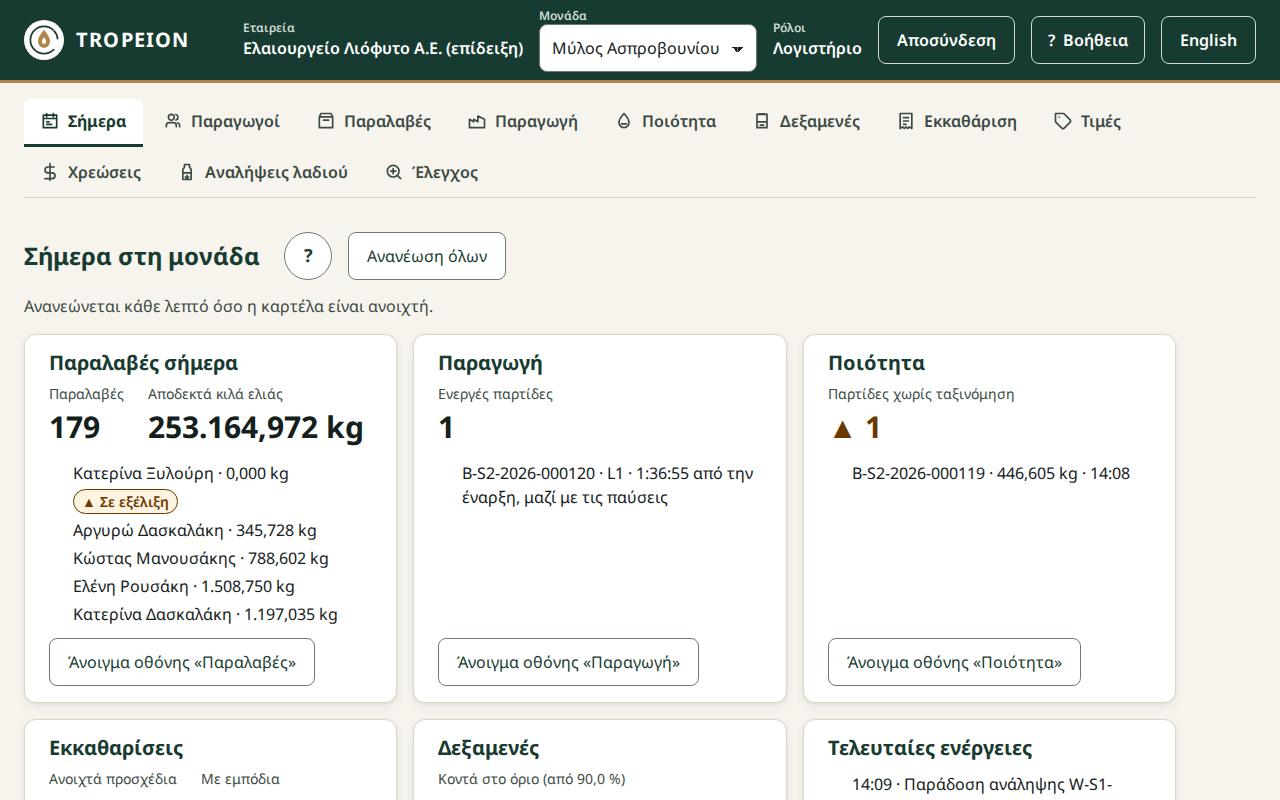Click the canister icon beside Αναλήψεις λαδιού
The height and width of the screenshot is (800, 1280).
point(187,172)
